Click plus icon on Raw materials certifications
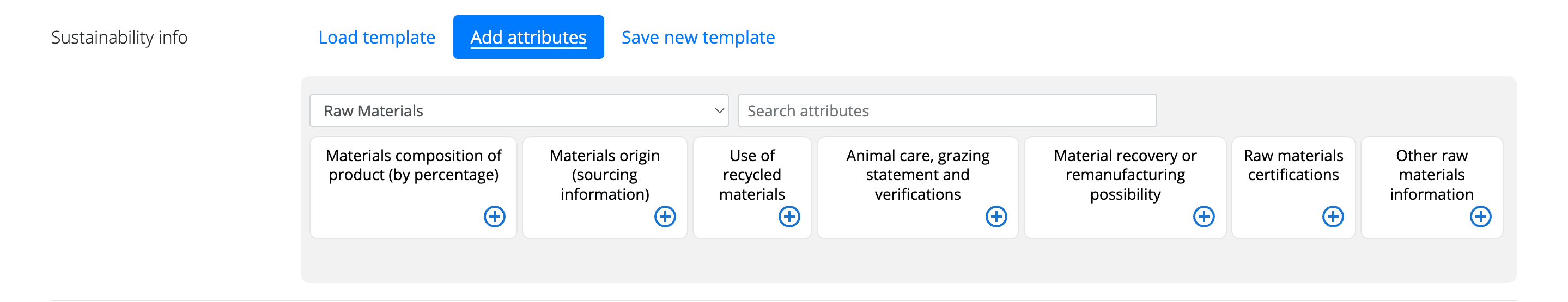 click(1333, 217)
